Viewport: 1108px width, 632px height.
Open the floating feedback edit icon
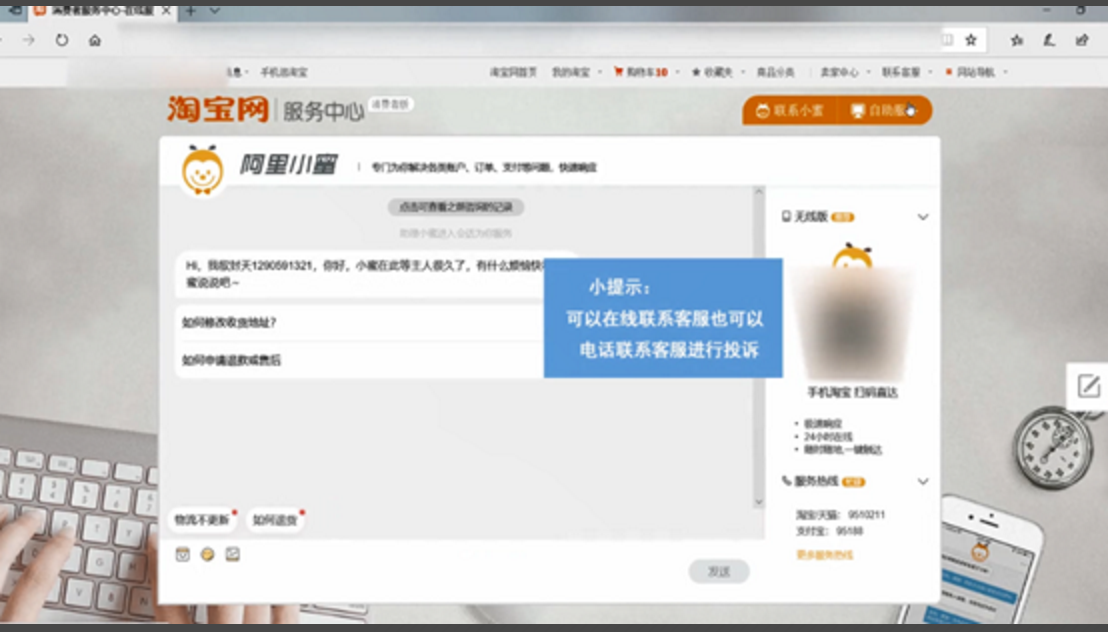coord(1088,386)
